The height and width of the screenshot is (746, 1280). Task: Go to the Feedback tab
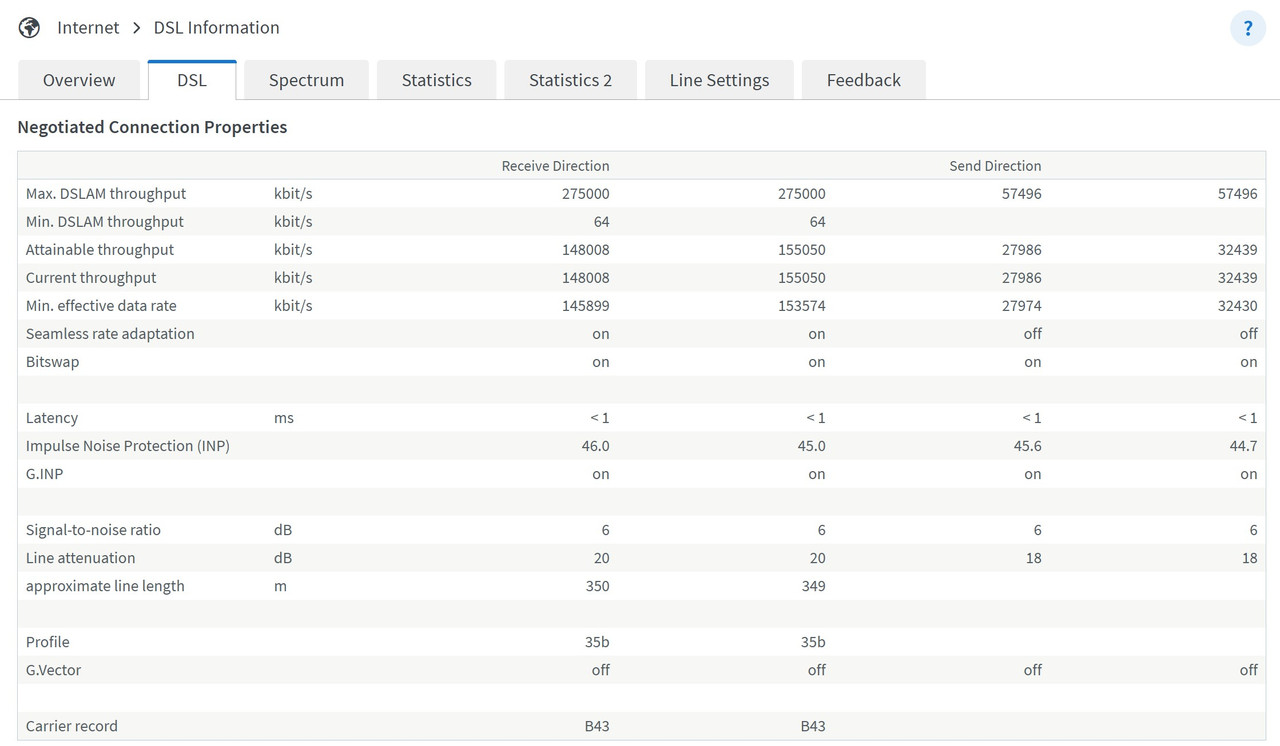(864, 80)
